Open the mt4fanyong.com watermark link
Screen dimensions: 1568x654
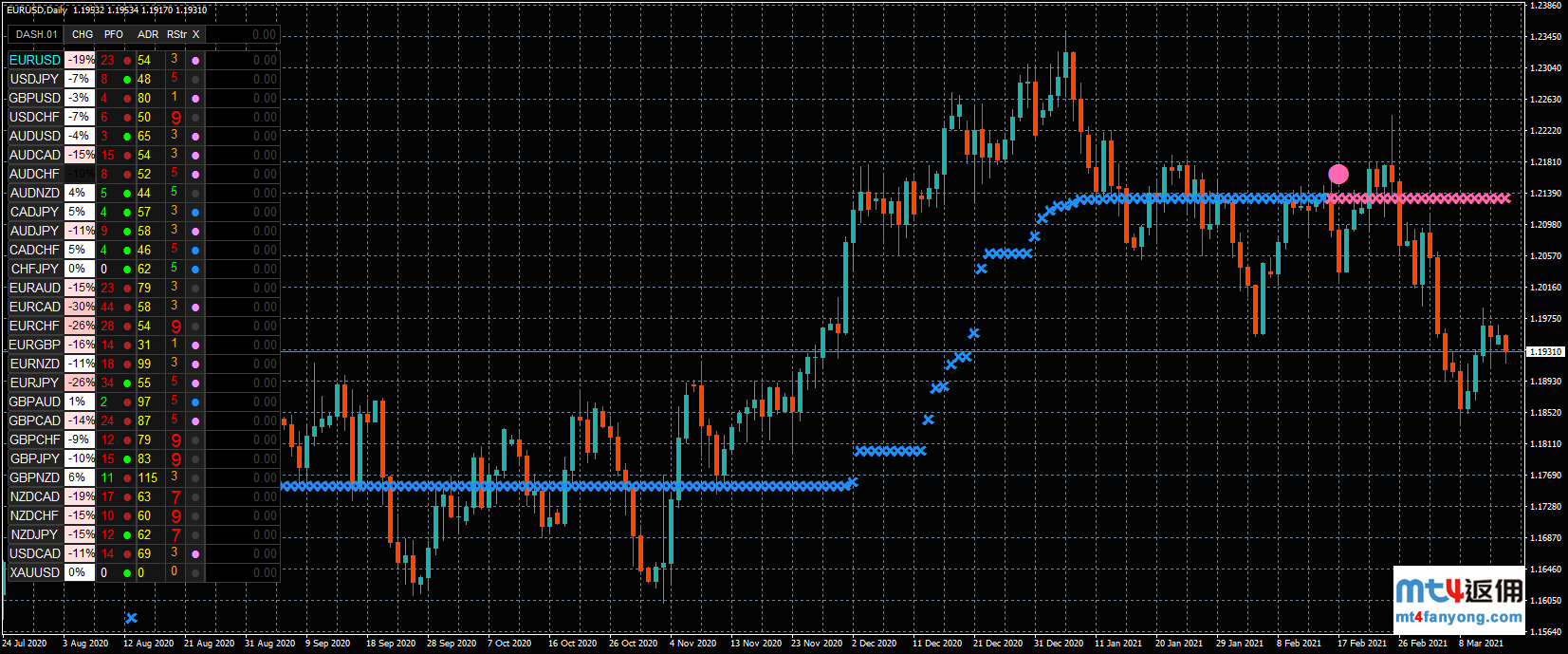click(x=1459, y=617)
